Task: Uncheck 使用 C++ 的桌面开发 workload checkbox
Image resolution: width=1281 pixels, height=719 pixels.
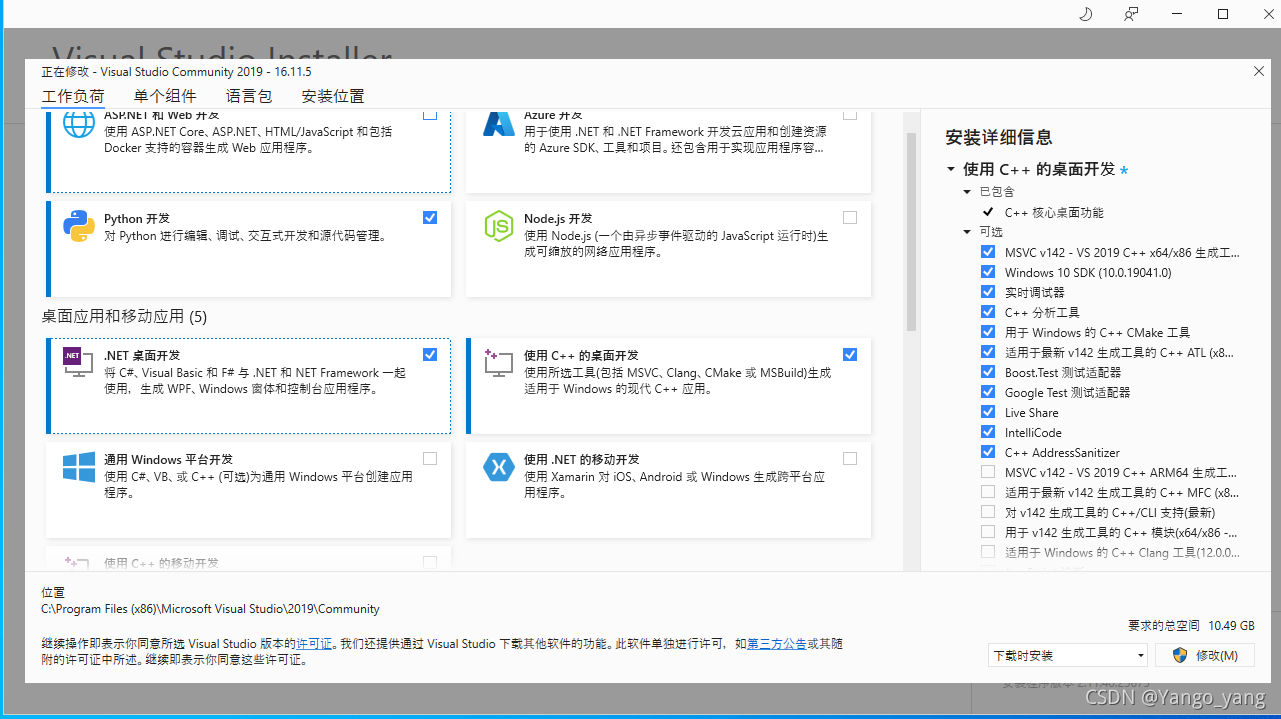Action: 850,354
